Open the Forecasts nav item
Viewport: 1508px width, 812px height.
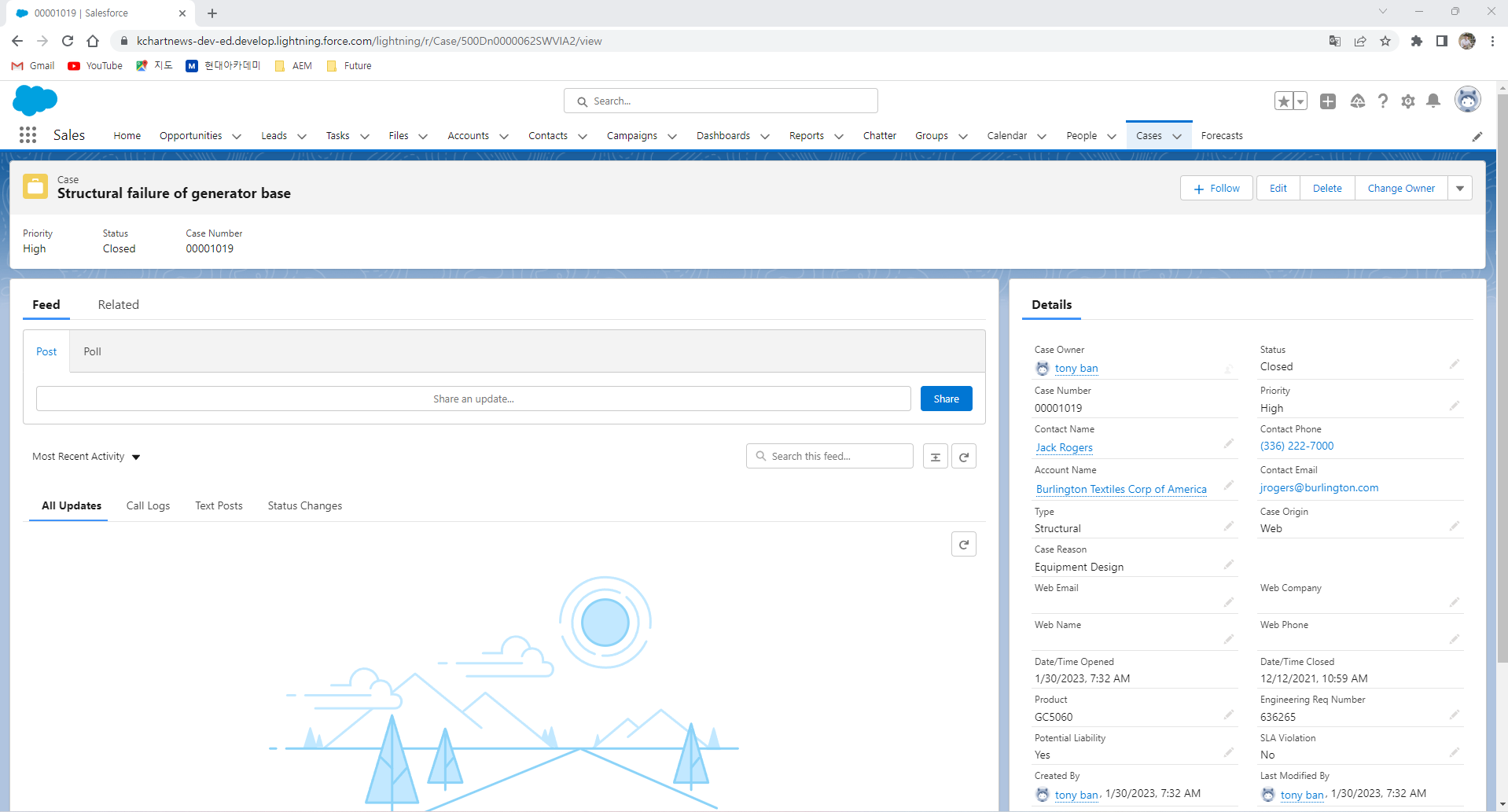(x=1222, y=136)
